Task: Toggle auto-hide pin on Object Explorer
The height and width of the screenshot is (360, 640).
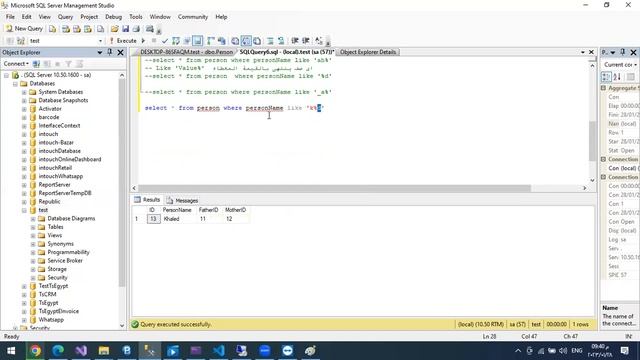Action: click(x=110, y=52)
